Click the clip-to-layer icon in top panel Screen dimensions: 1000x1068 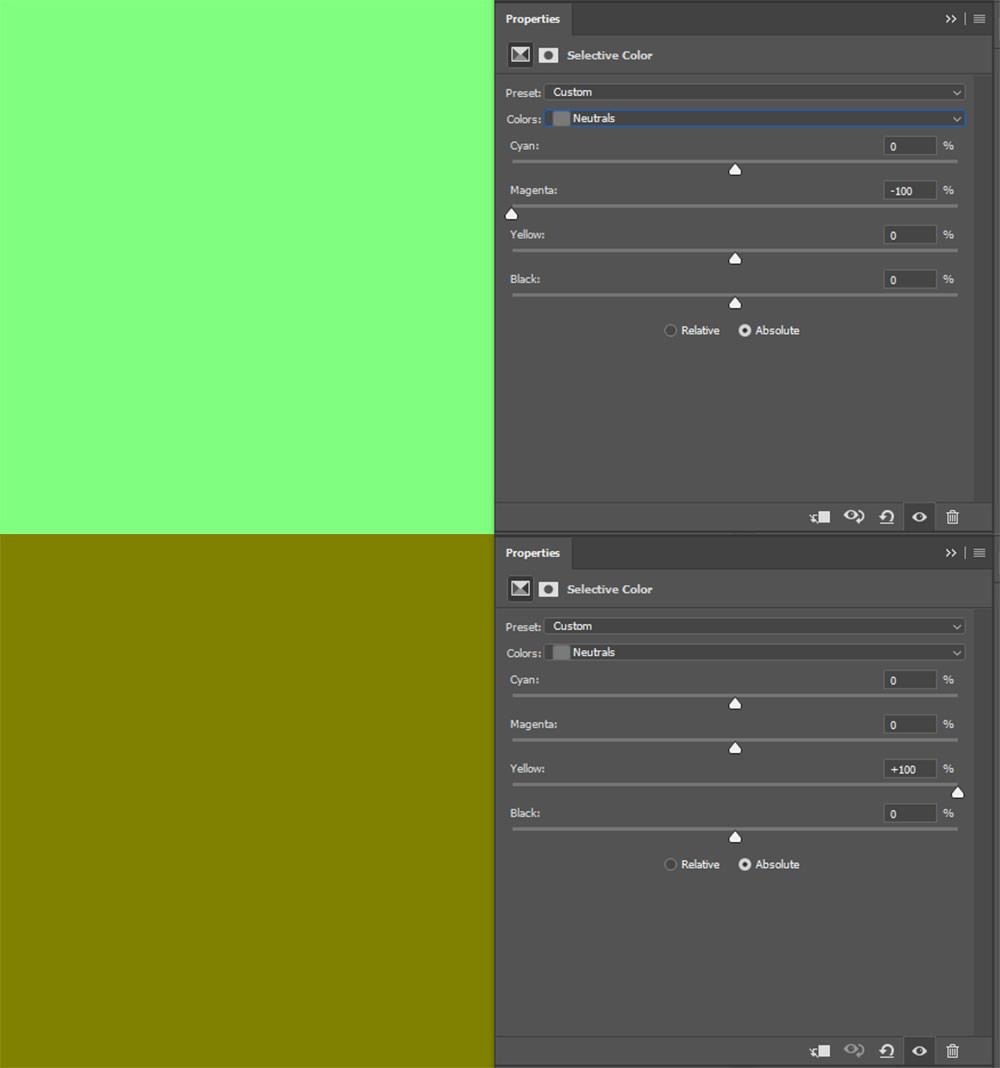tap(819, 517)
